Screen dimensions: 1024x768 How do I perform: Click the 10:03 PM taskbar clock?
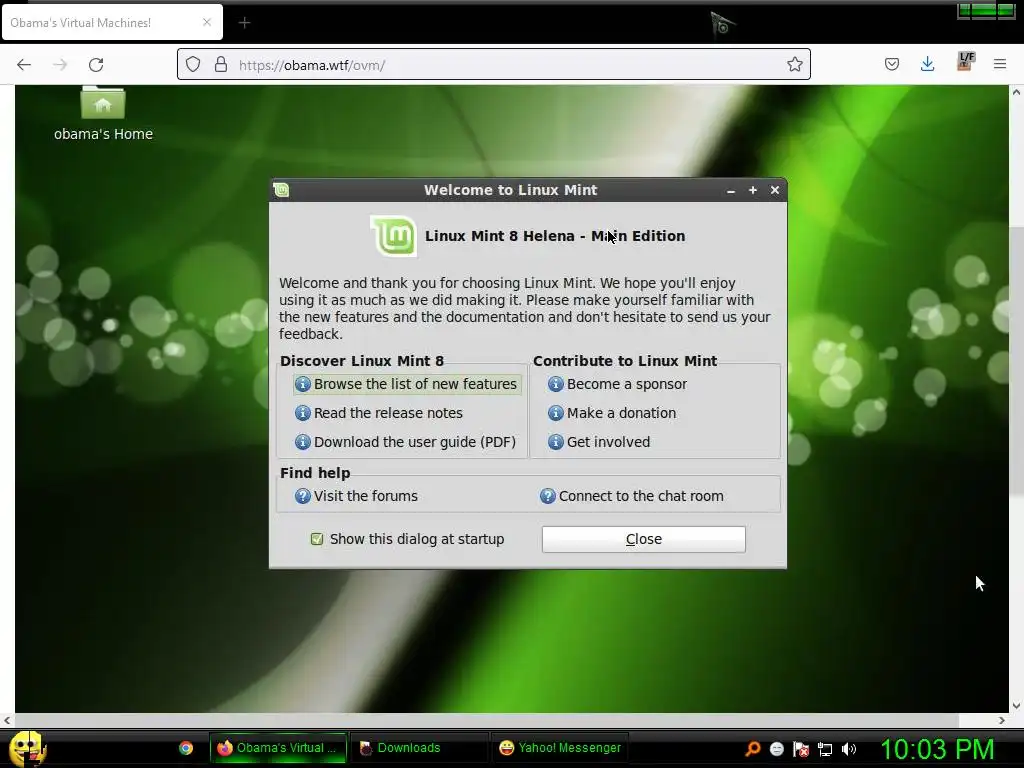(937, 749)
